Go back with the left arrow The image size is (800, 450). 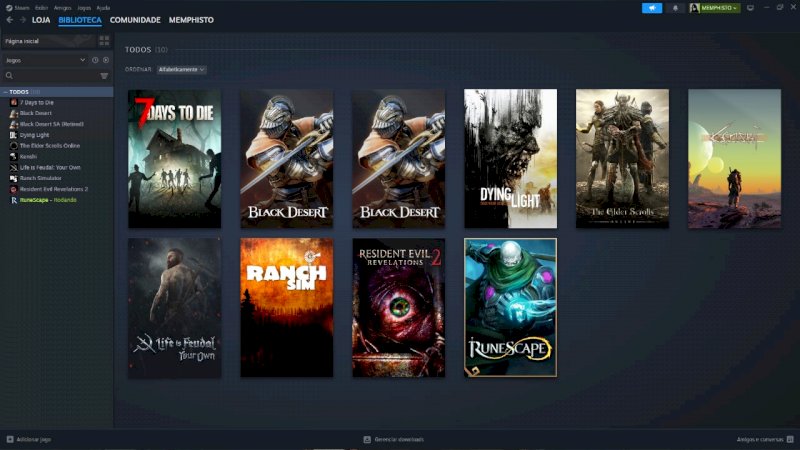click(x=10, y=20)
